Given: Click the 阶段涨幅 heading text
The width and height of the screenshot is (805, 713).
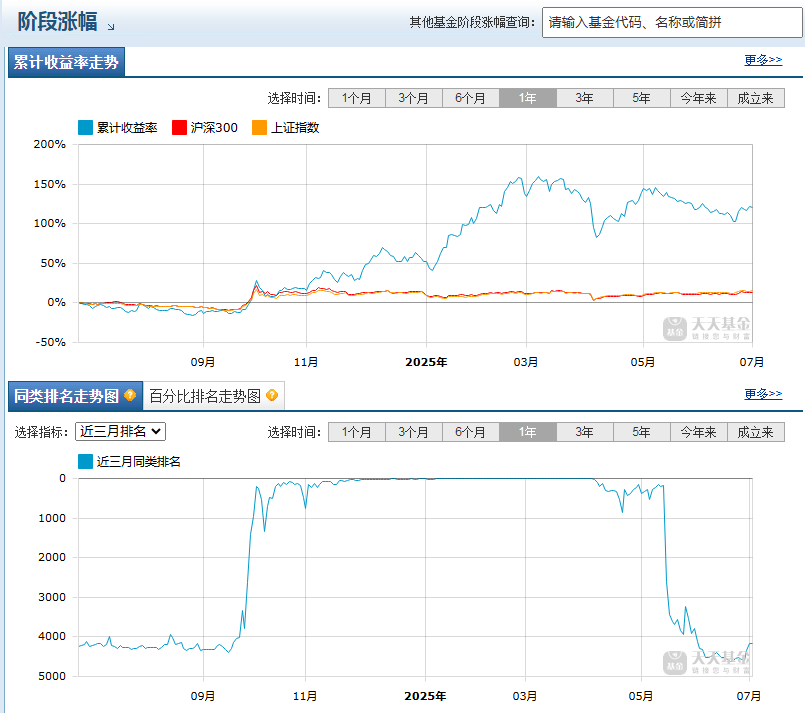Looking at the screenshot, I should pos(58,22).
